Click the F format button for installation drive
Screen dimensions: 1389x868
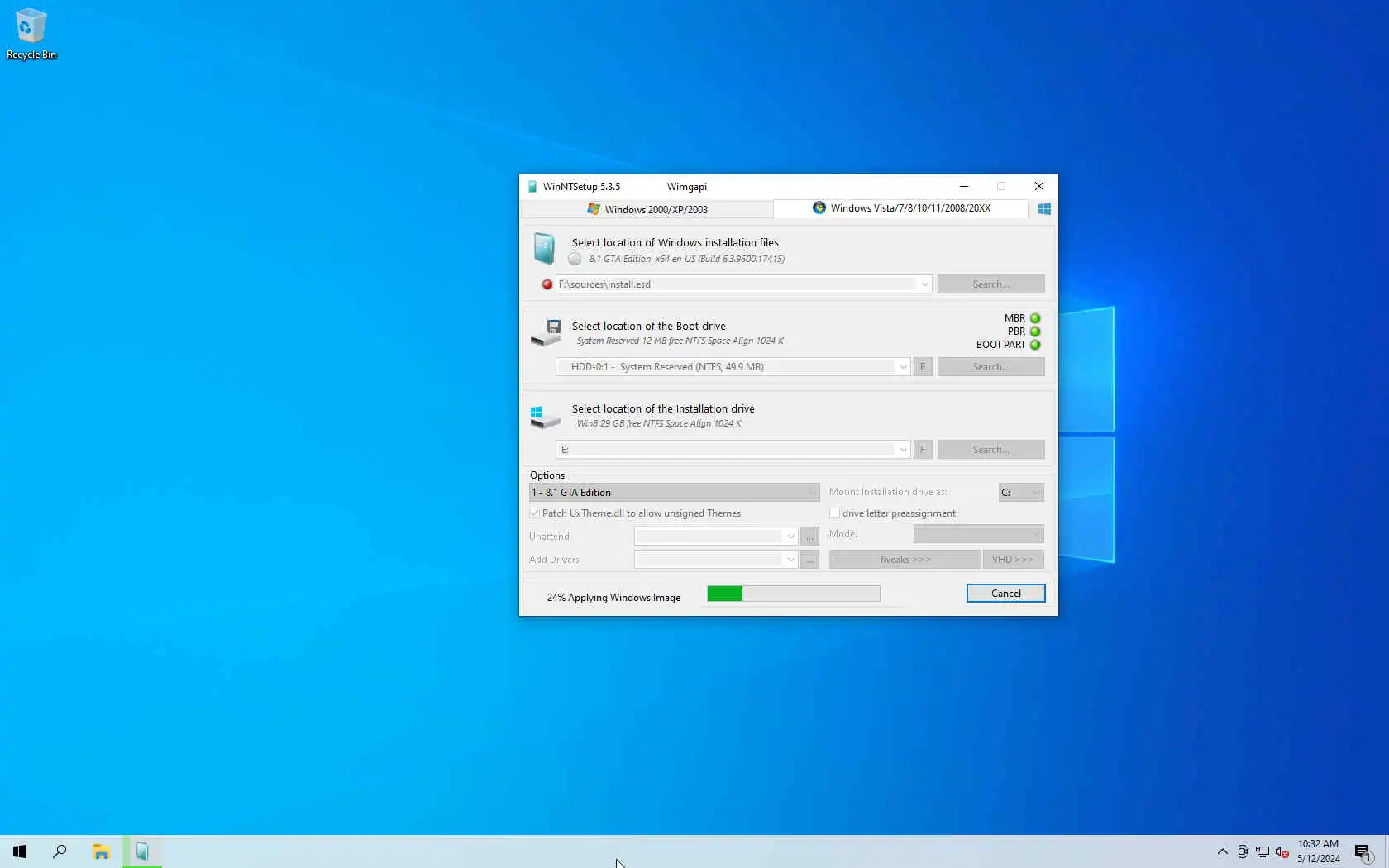pyautogui.click(x=923, y=450)
